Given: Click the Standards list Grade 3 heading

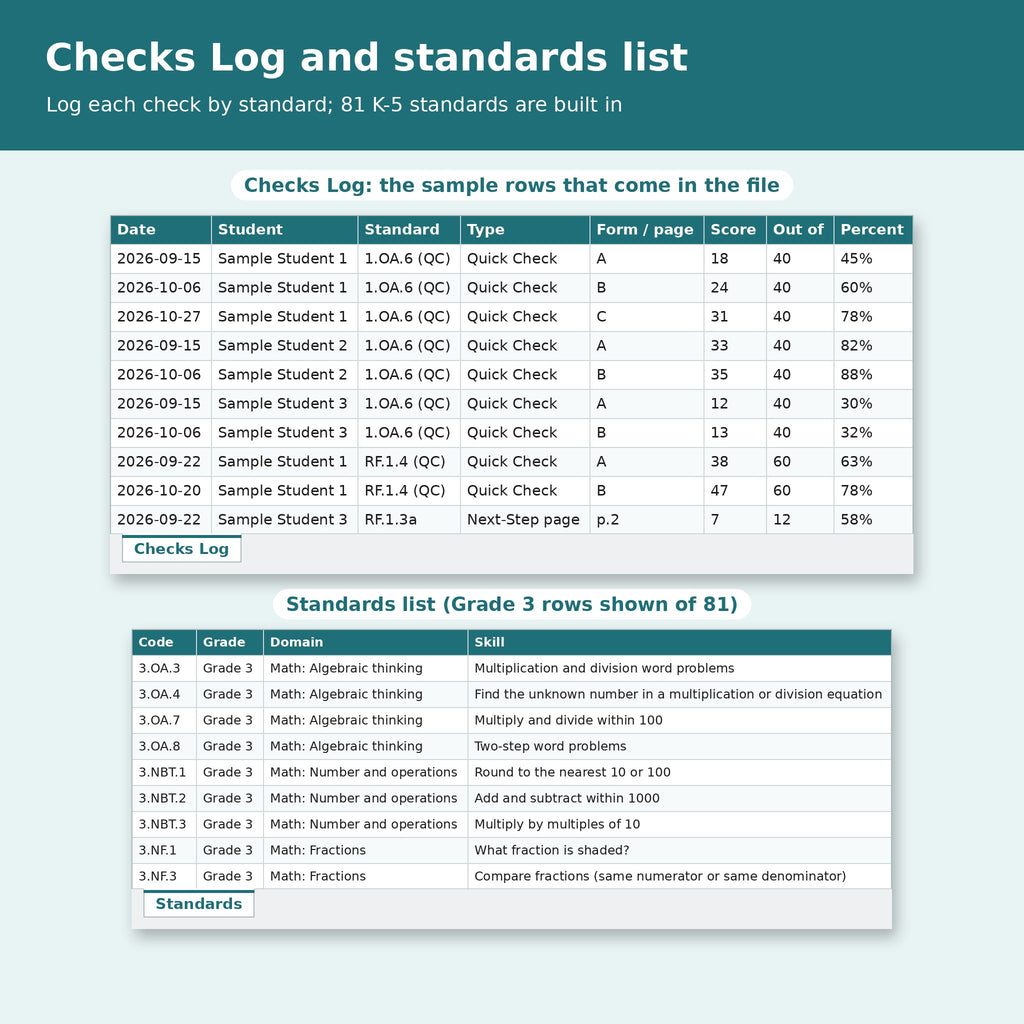Looking at the screenshot, I should coord(512,605).
